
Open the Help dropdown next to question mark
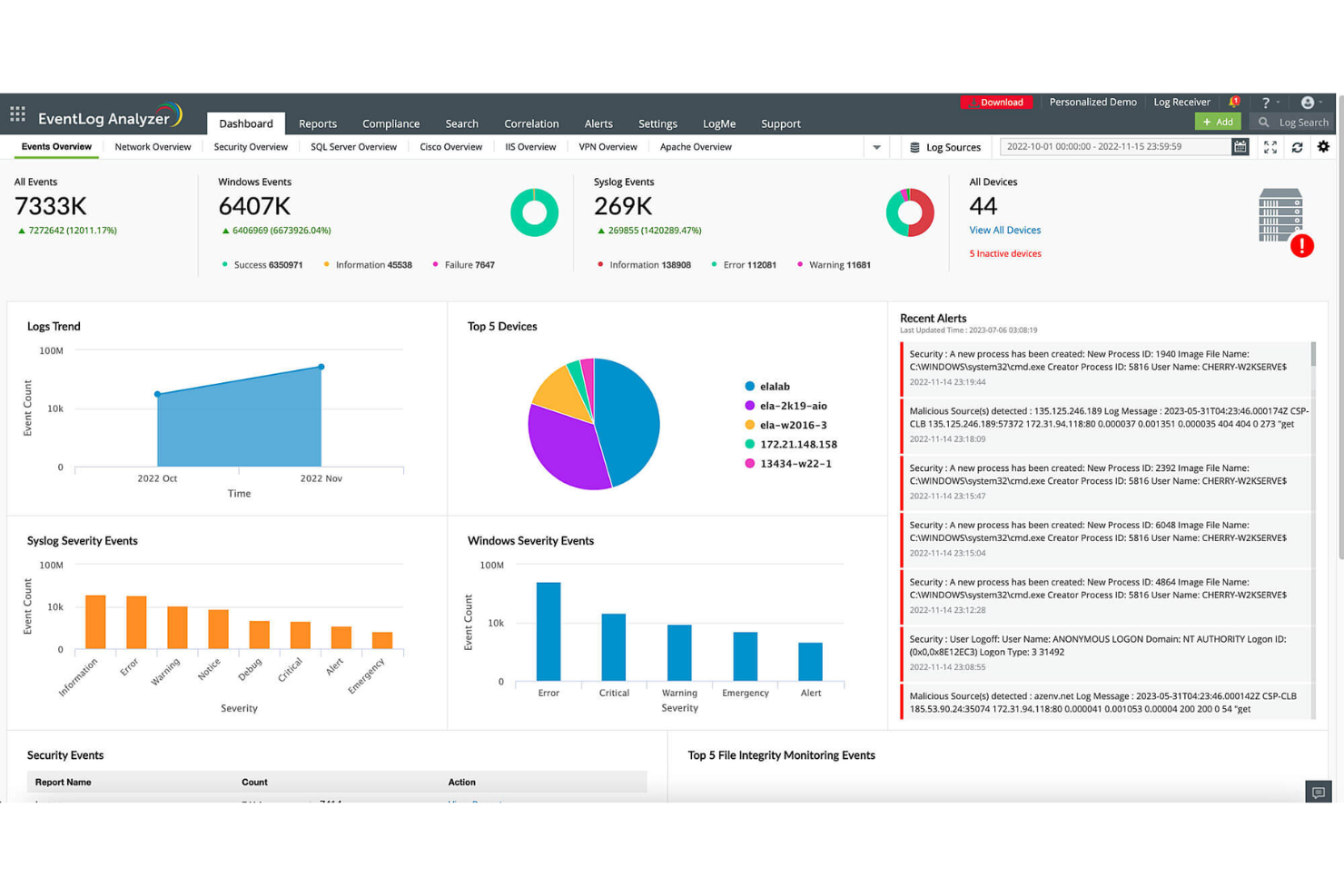point(1268,102)
